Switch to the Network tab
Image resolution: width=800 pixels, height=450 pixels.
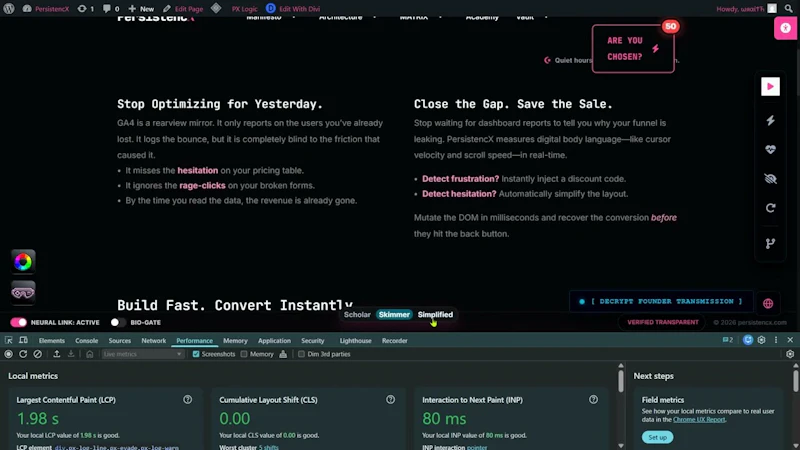coord(154,341)
